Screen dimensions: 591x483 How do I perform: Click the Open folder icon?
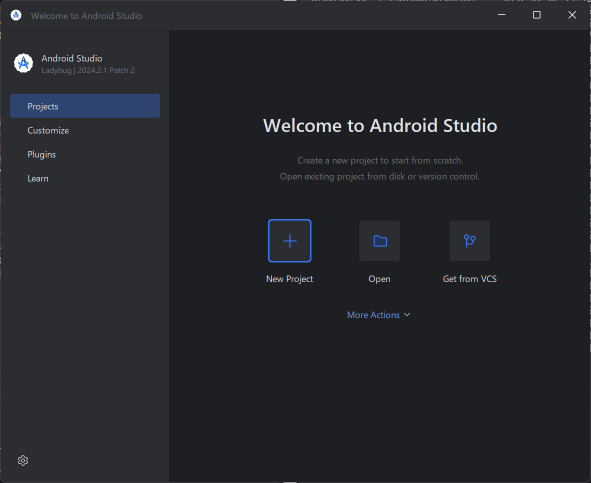(380, 241)
